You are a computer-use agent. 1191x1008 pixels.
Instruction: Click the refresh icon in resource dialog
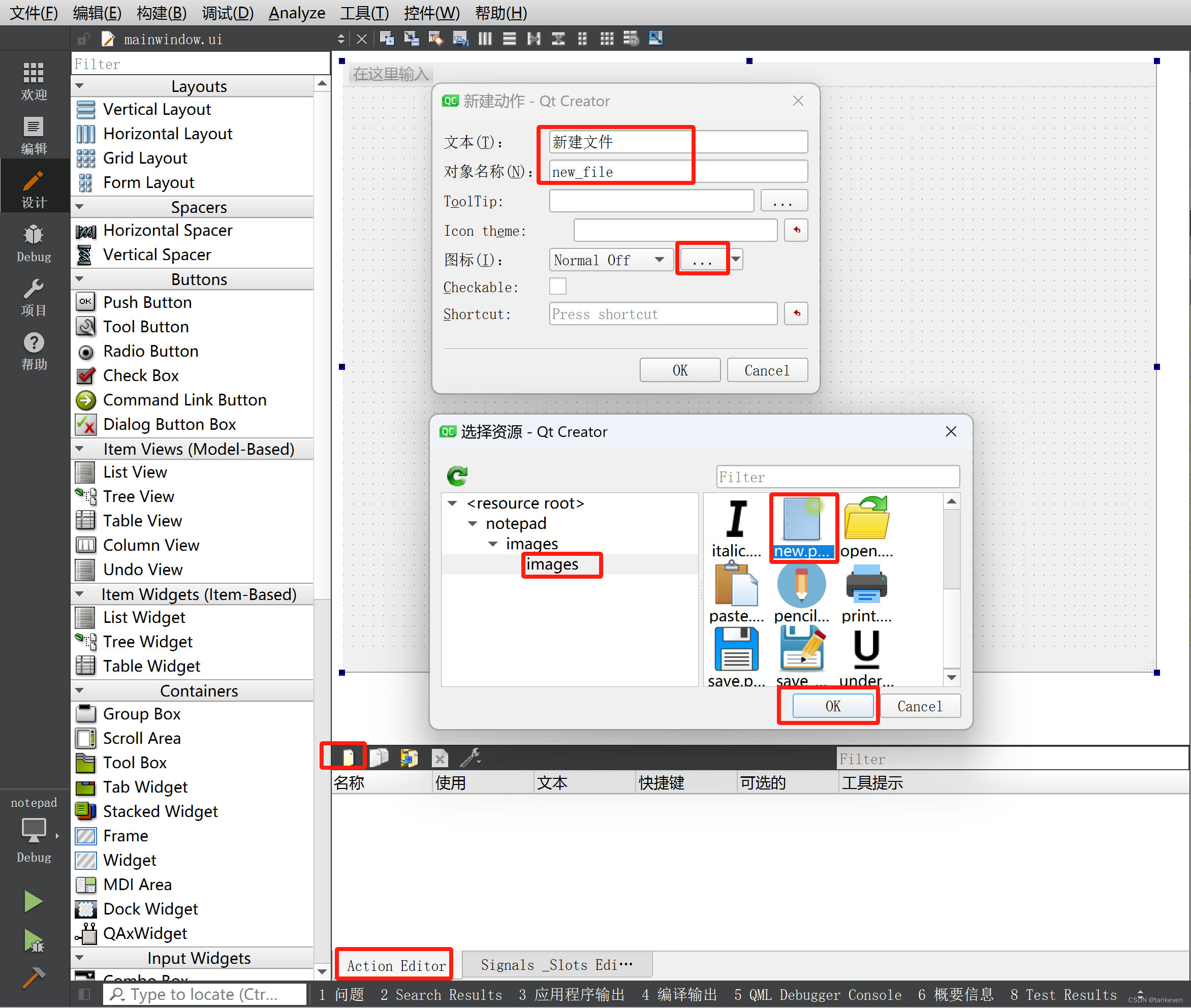click(x=457, y=476)
